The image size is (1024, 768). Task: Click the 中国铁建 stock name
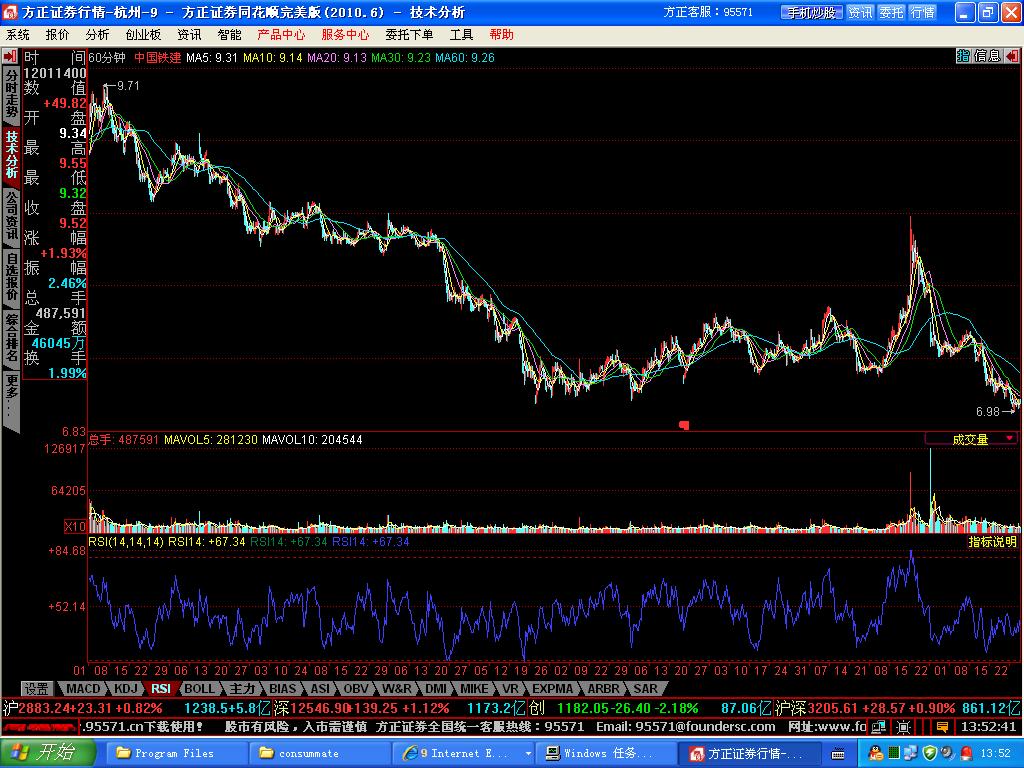pyautogui.click(x=157, y=57)
